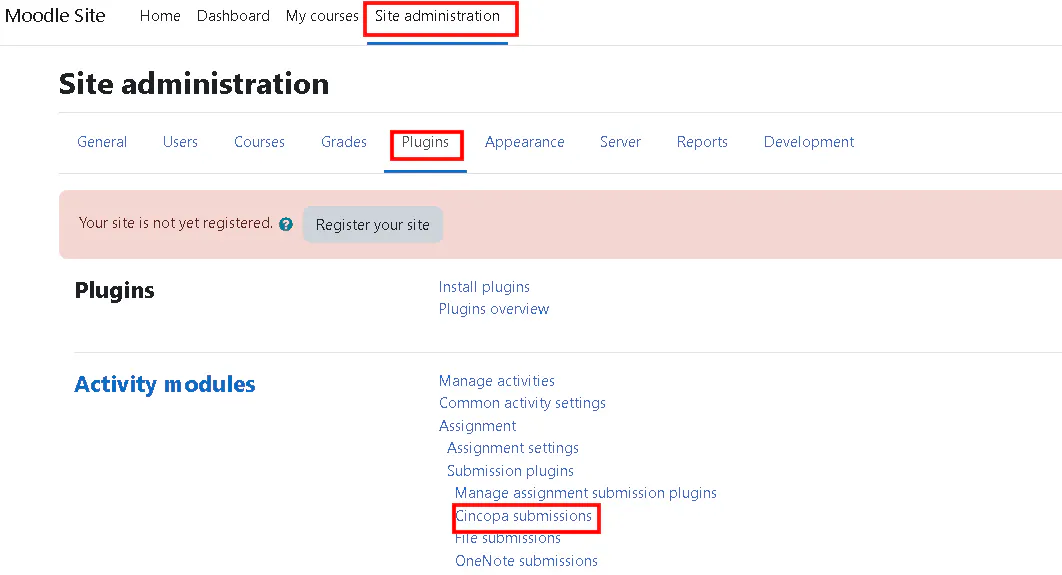Click the Register your site button
Screen dimensions: 1062x575
click(373, 224)
